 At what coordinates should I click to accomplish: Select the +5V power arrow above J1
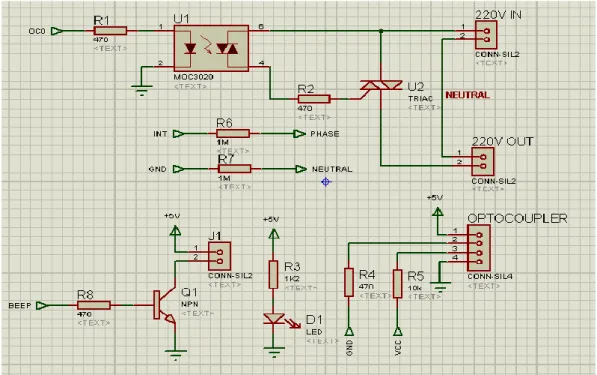(x=175, y=230)
